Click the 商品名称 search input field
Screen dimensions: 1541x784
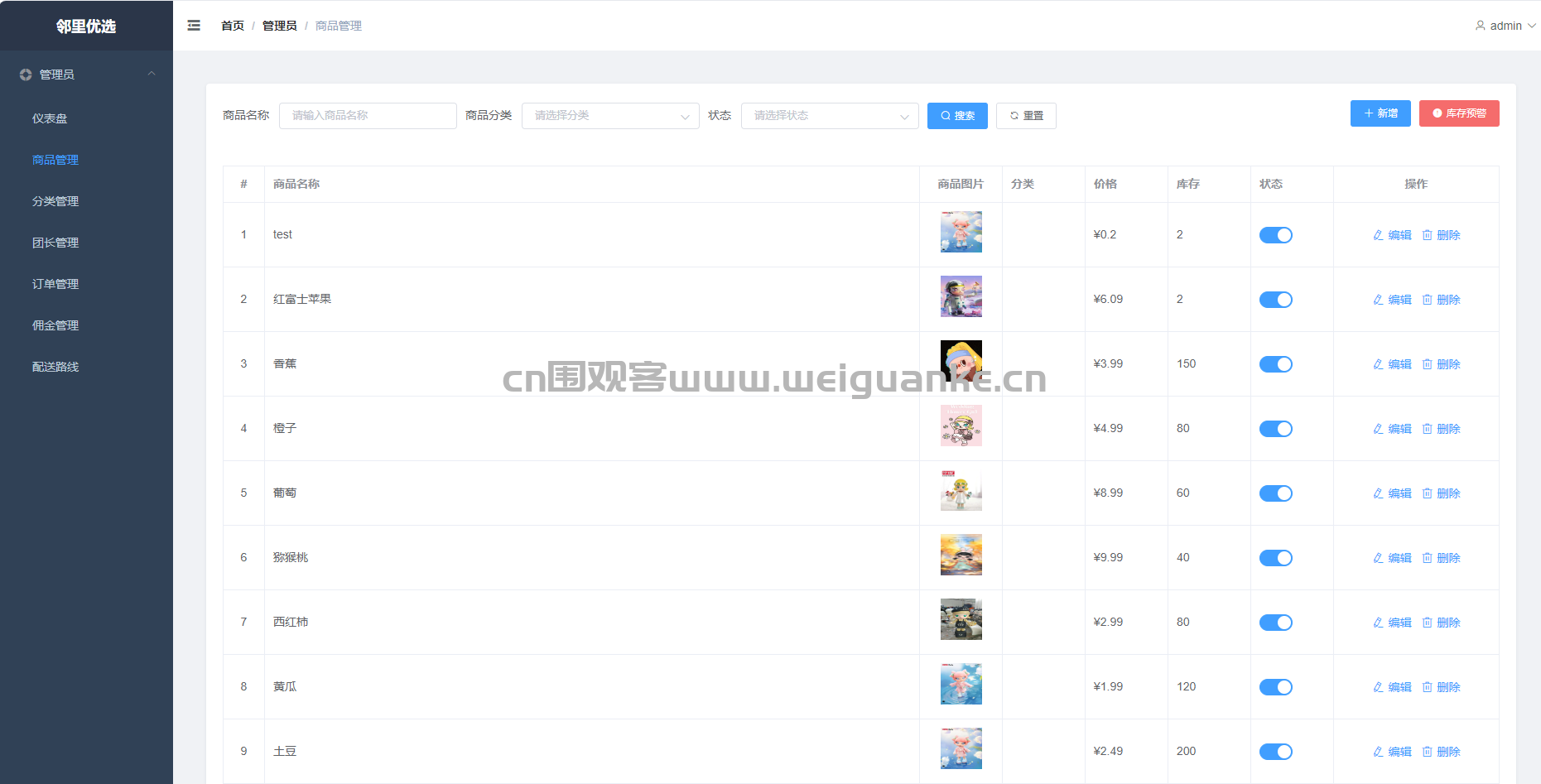tap(368, 116)
